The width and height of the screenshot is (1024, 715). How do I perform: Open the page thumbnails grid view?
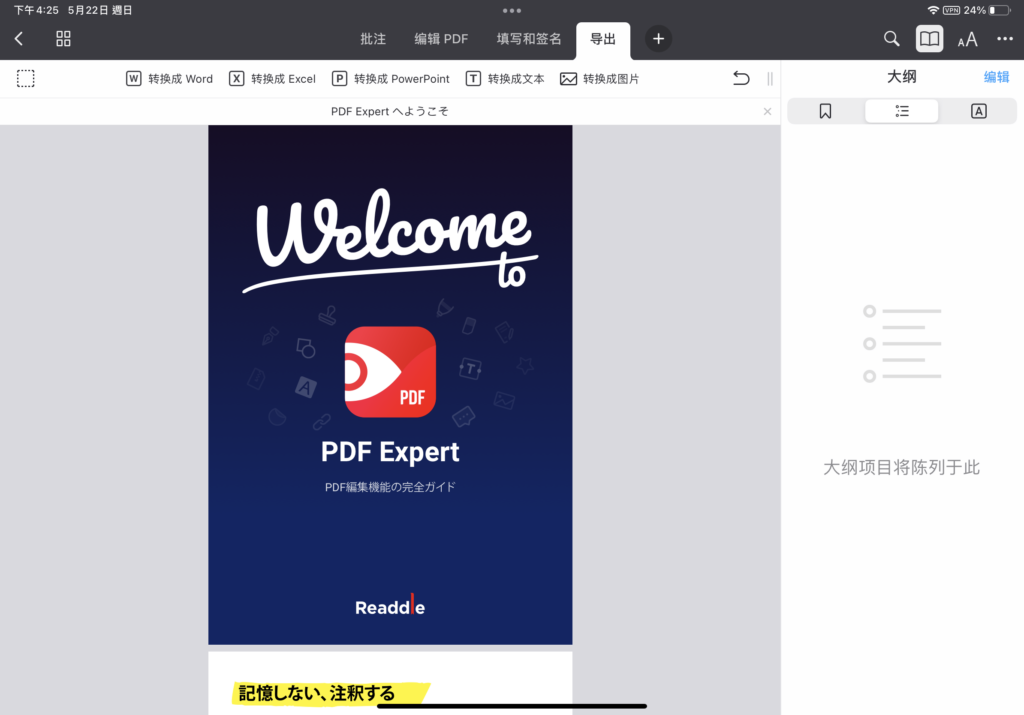tap(63, 39)
